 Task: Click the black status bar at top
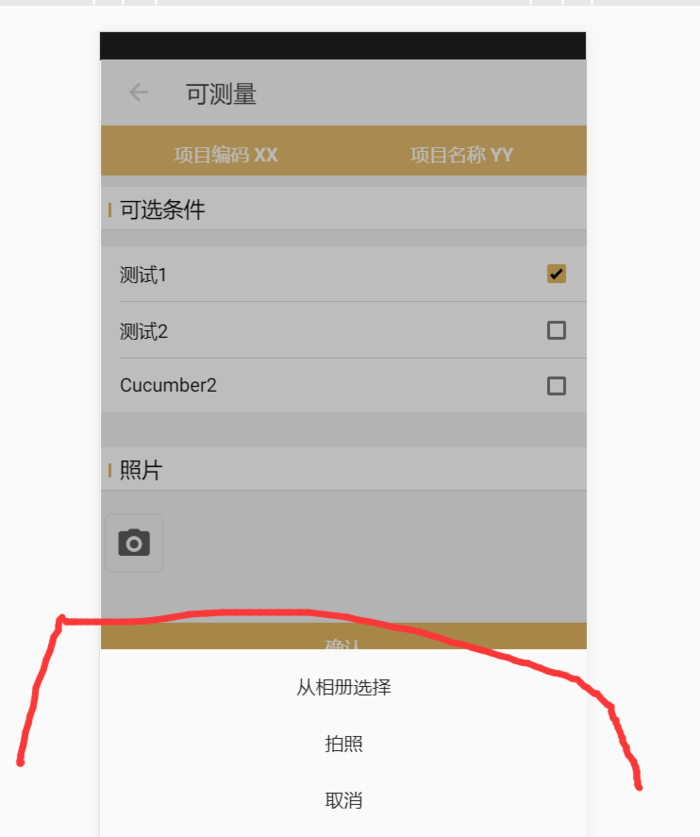tap(343, 46)
